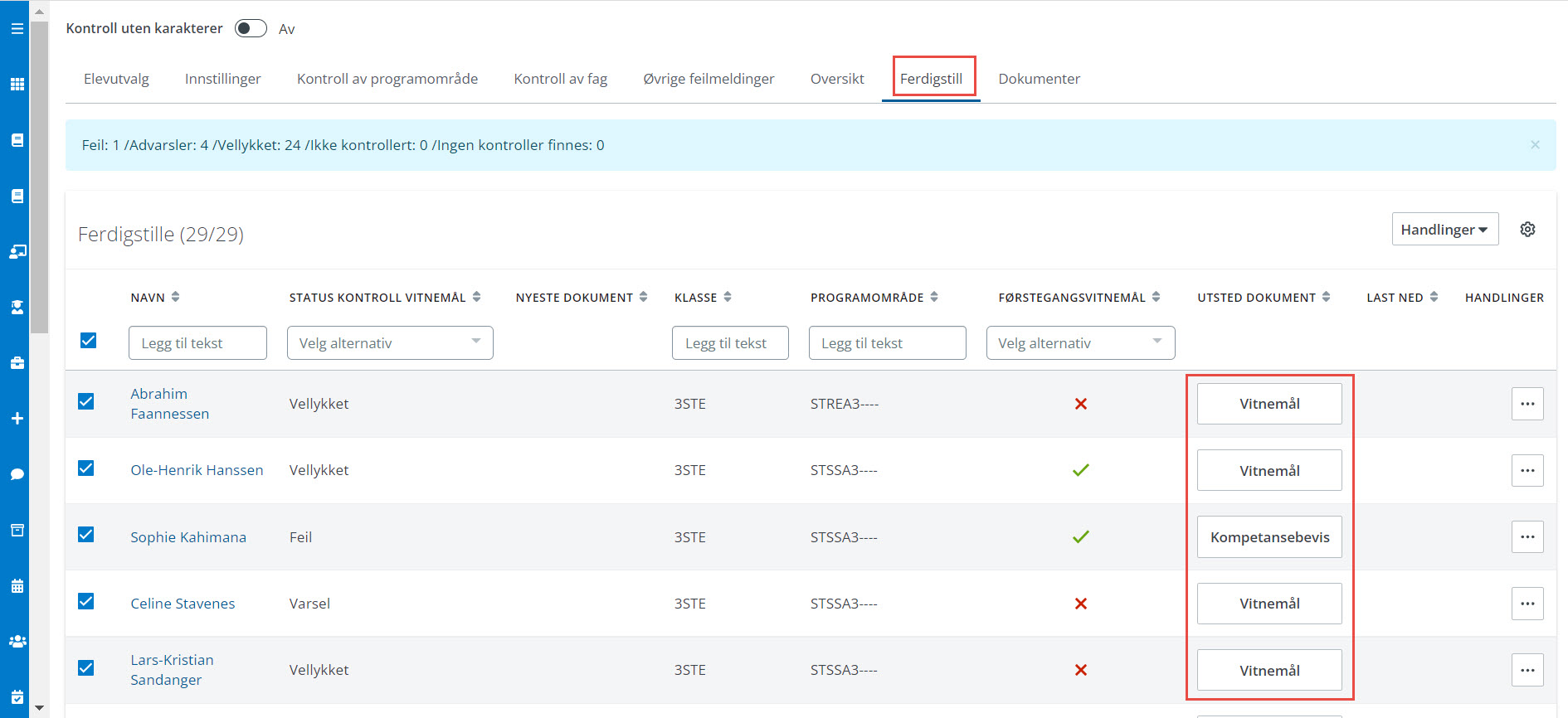Open actions menu for Ole-Henrik Hanssen
This screenshot has width=1568, height=718.
(1527, 470)
